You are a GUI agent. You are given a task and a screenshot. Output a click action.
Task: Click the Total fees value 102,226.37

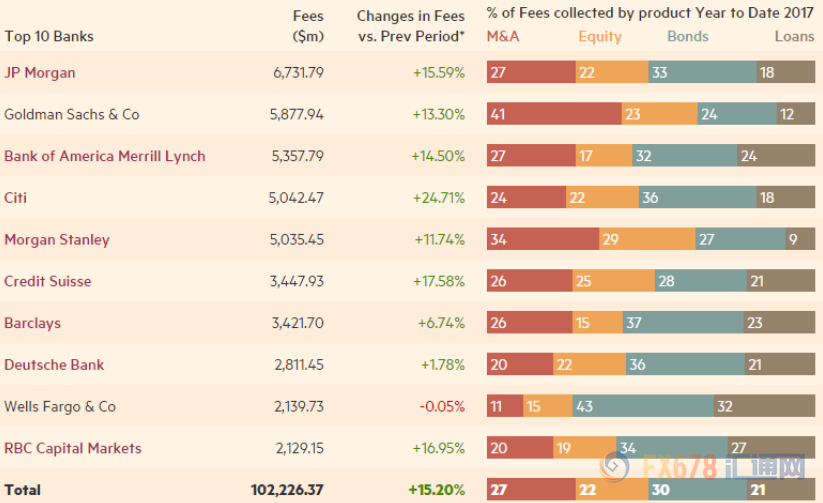tap(287, 489)
